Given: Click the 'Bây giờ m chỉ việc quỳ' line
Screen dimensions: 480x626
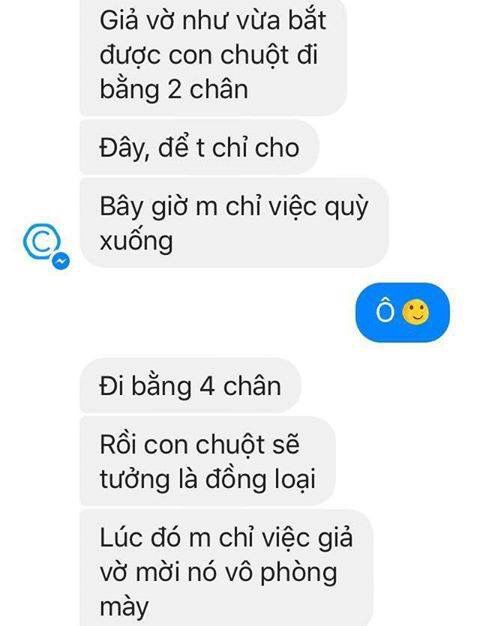Looking at the screenshot, I should point(233,207).
